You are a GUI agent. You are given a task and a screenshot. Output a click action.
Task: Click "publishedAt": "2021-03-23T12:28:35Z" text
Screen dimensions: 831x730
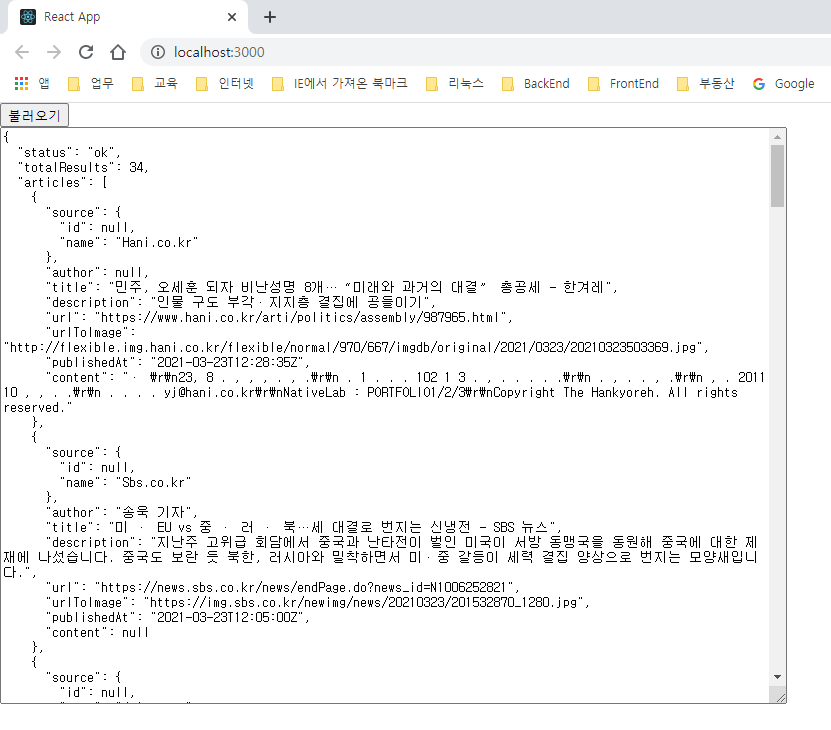178,363
